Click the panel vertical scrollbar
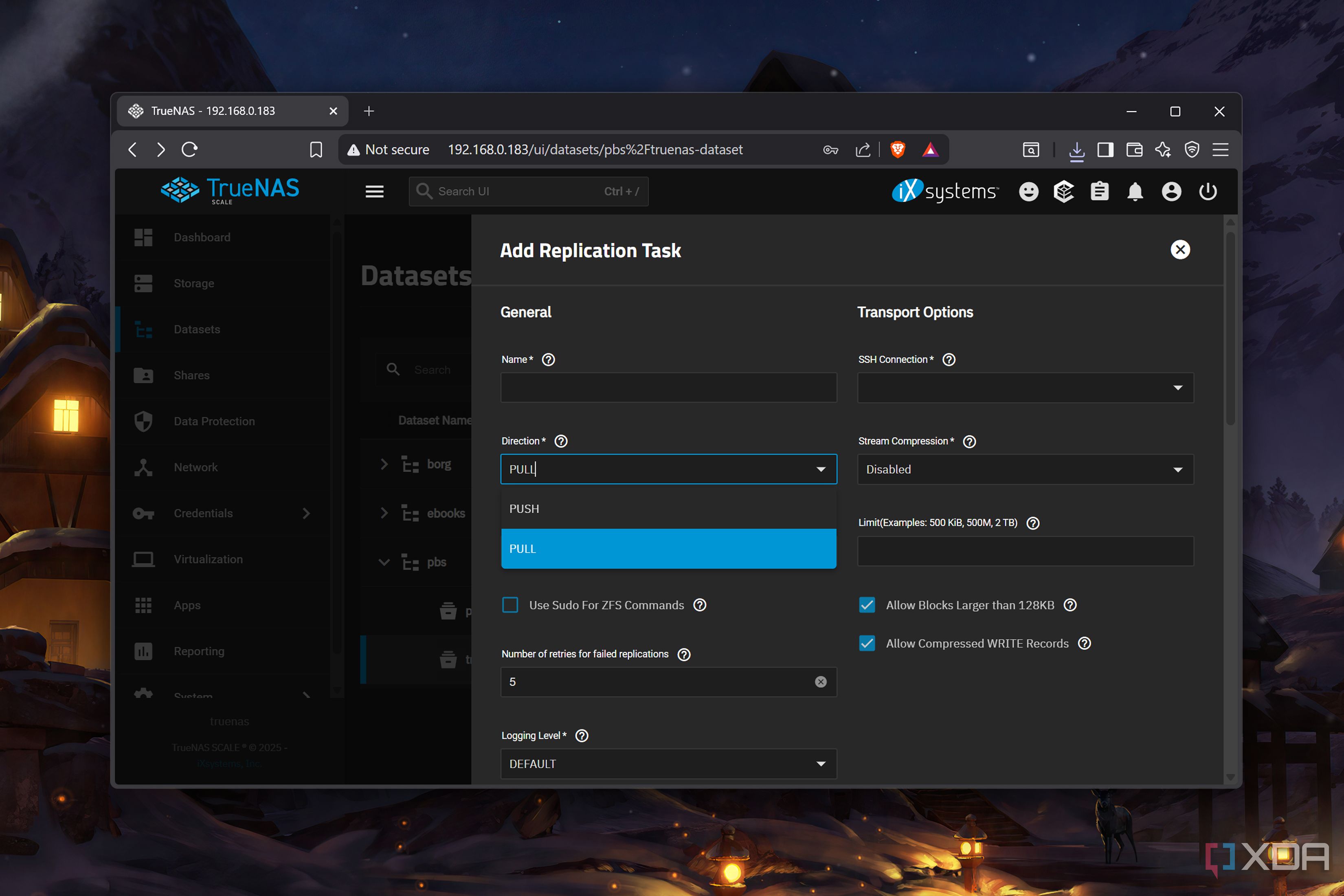 (1230, 328)
